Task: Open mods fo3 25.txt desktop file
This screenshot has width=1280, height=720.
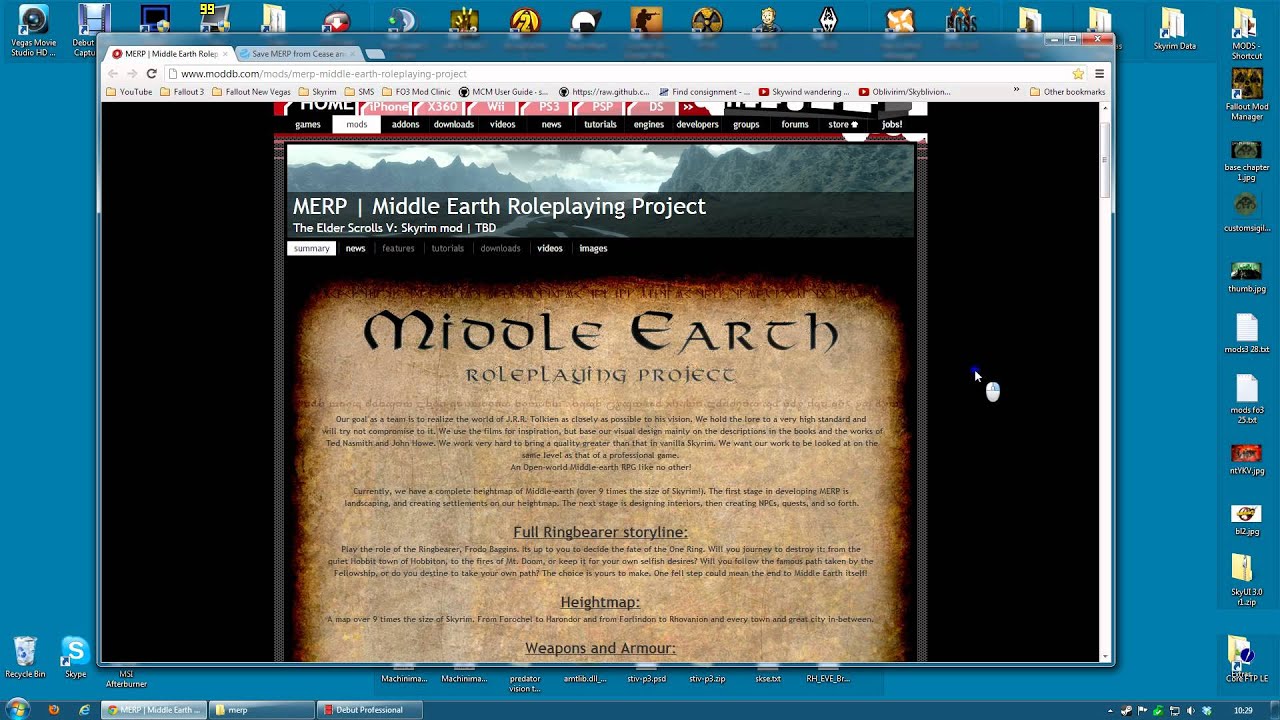Action: (x=1246, y=400)
